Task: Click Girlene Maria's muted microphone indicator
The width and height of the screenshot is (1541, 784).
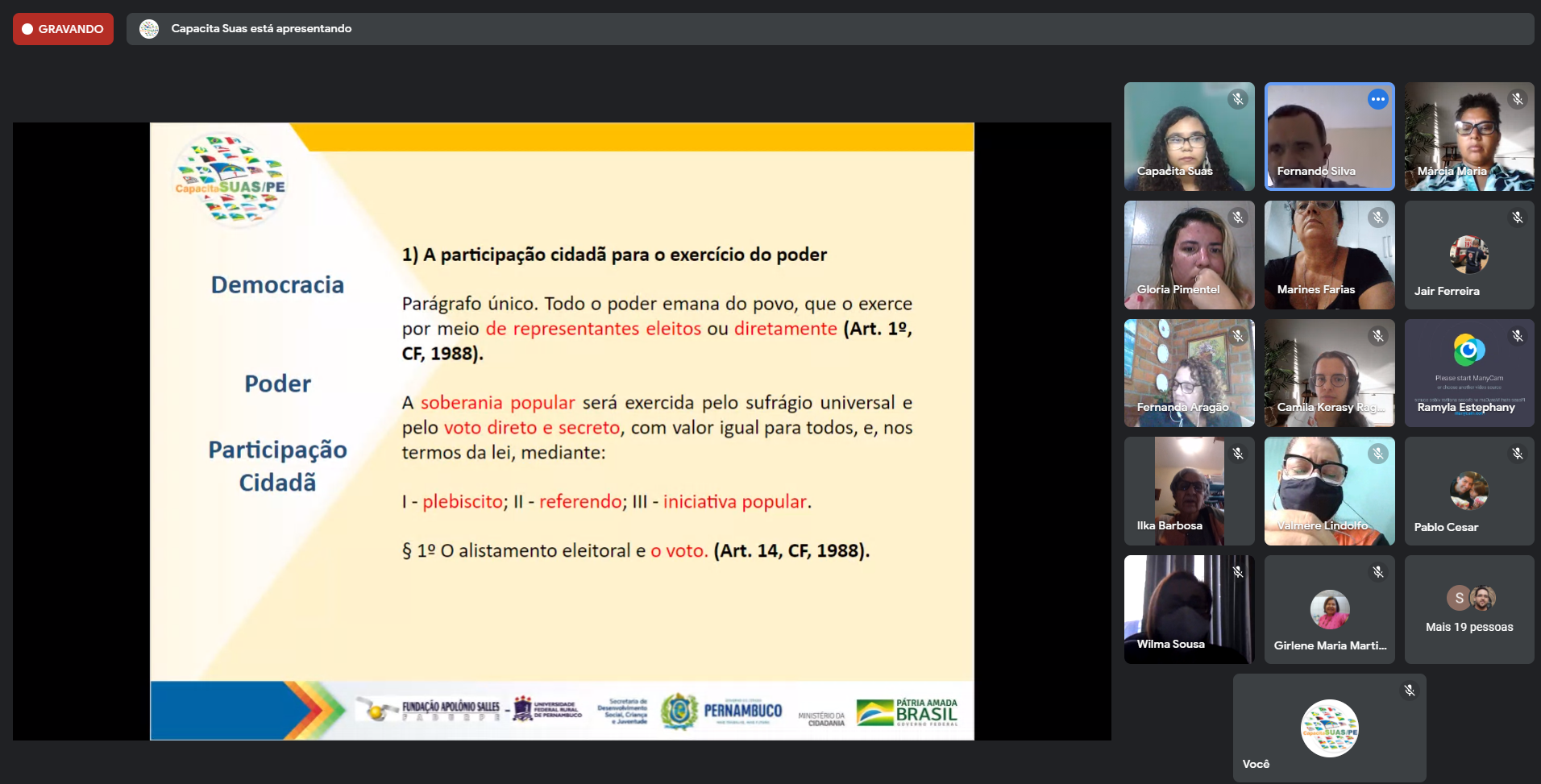Action: (1377, 572)
